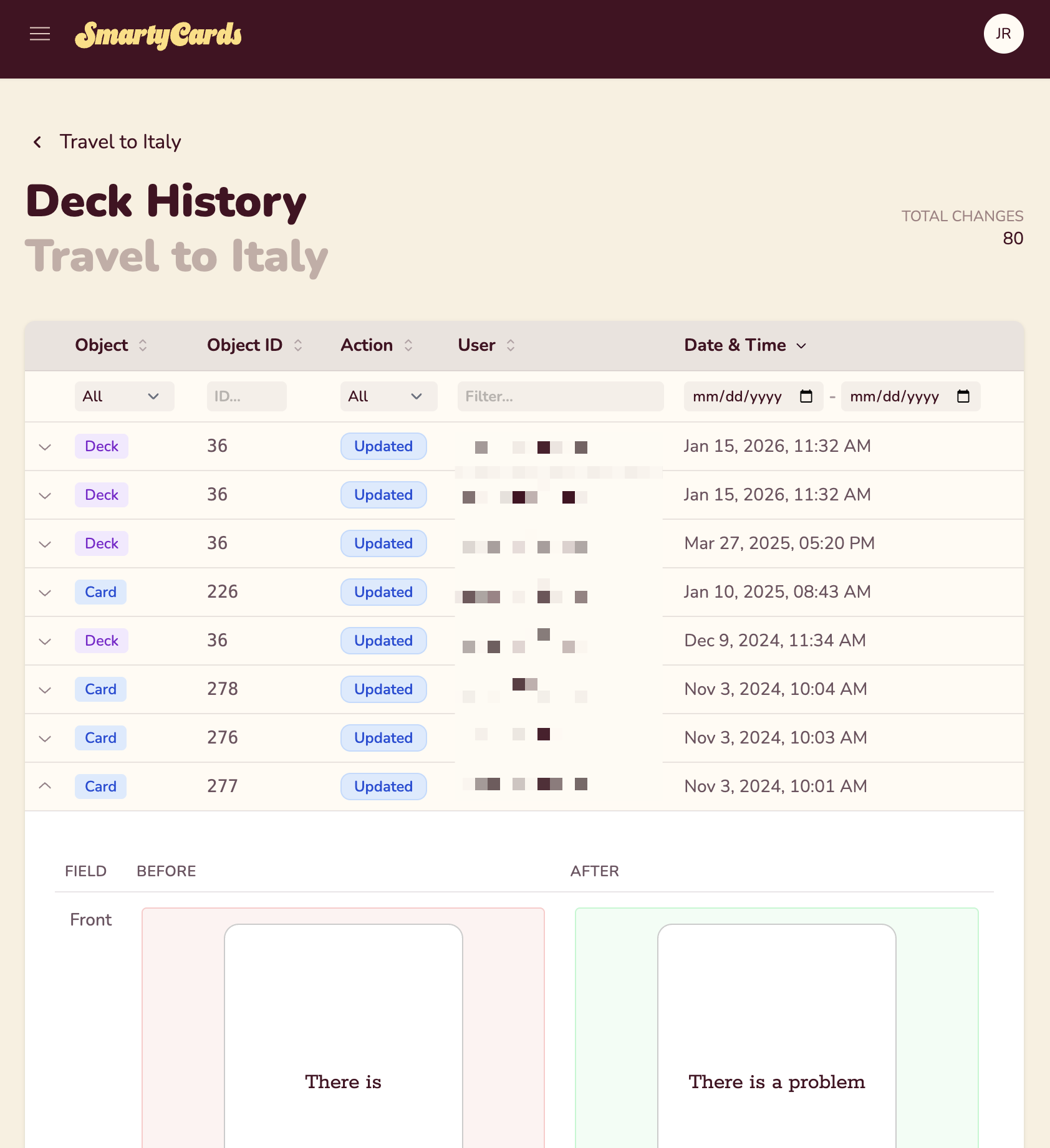Expand first Jan 15, 2026 Deck row
The width and height of the screenshot is (1050, 1148).
[45, 447]
